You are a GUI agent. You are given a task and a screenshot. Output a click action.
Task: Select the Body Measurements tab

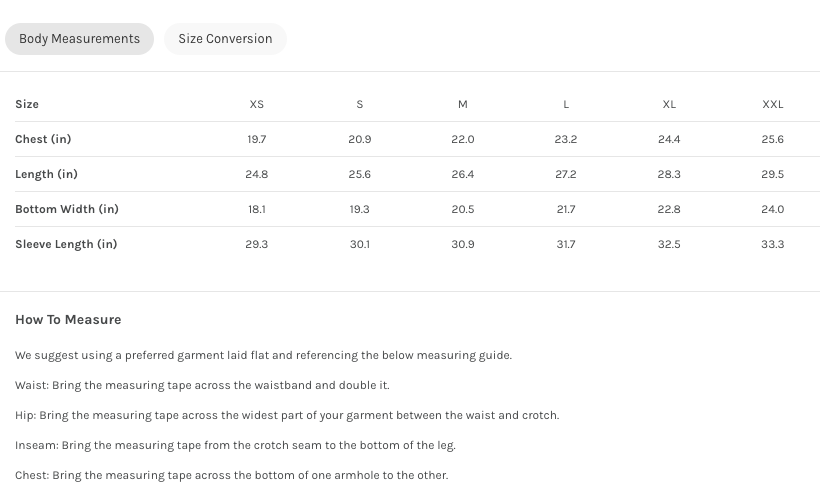click(x=79, y=39)
